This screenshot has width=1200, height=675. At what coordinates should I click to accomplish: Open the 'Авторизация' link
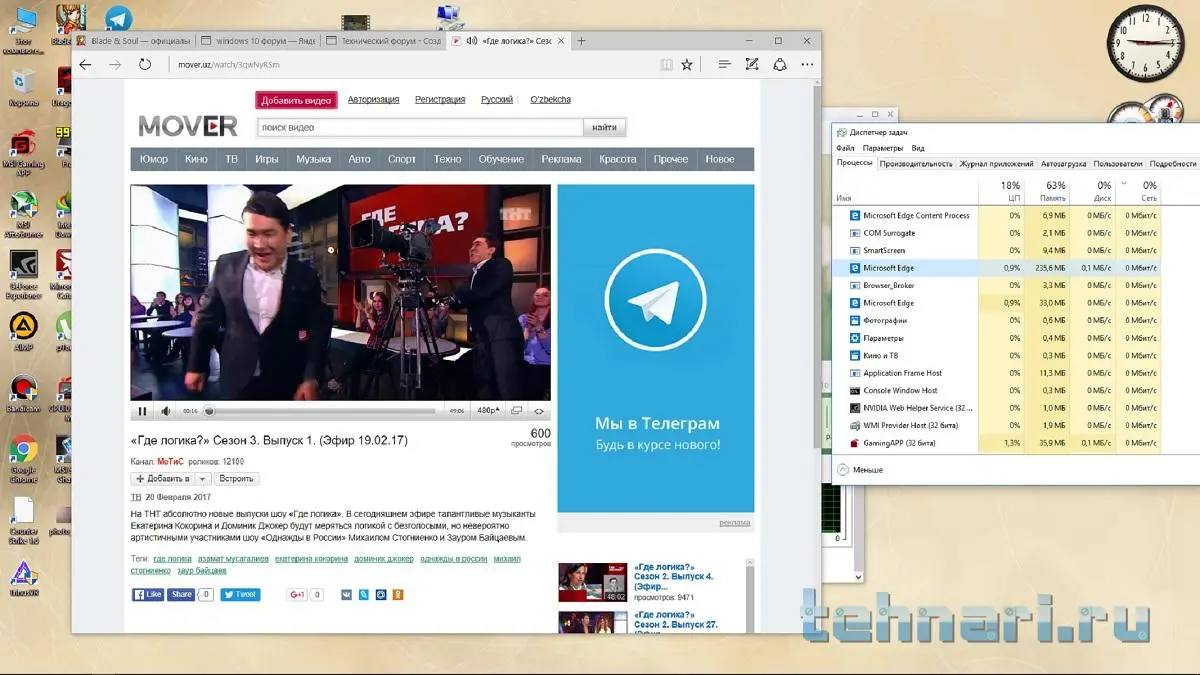point(373,100)
